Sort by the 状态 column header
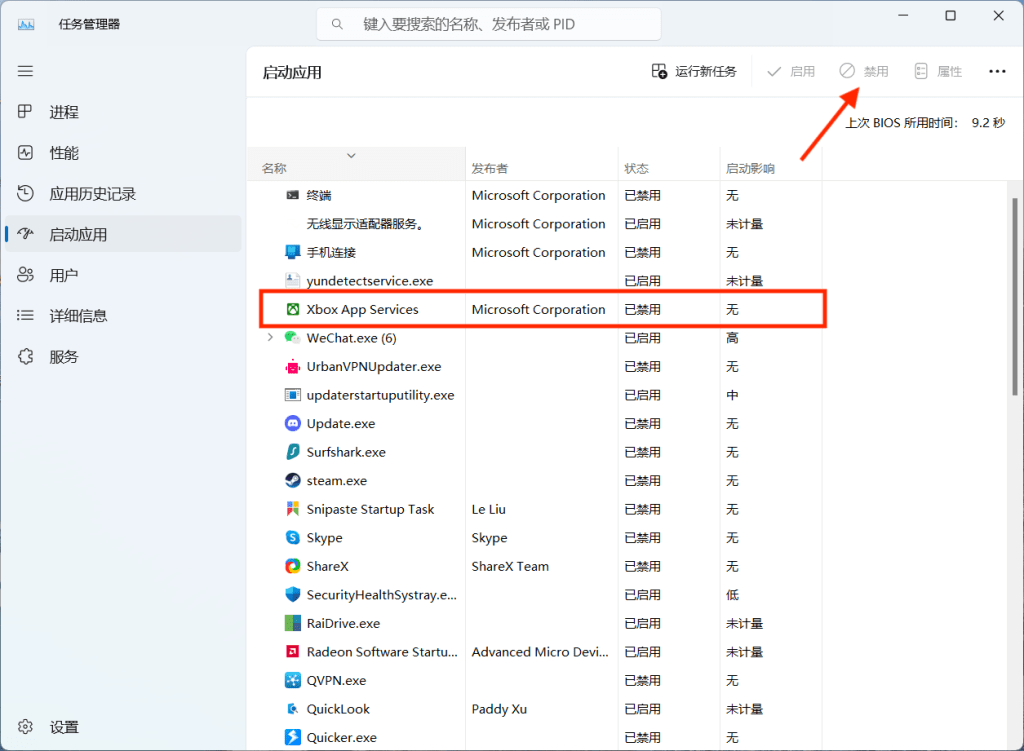 (669, 164)
